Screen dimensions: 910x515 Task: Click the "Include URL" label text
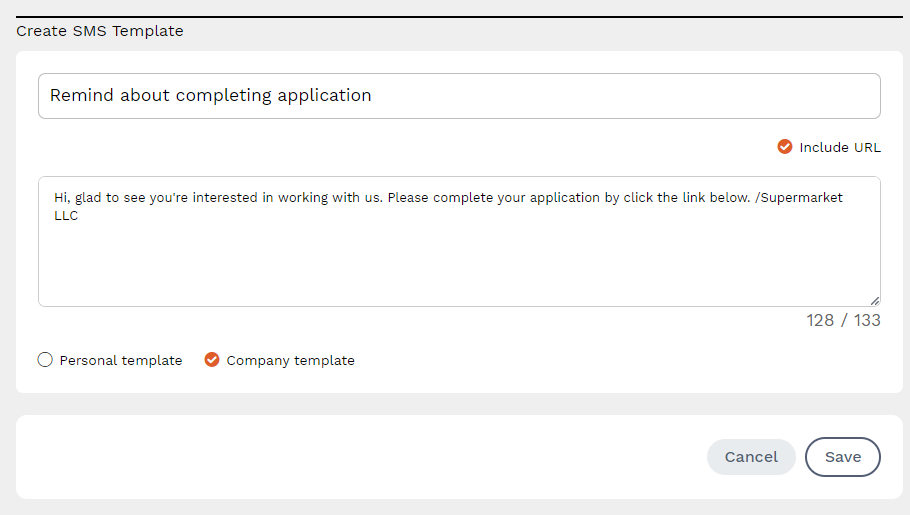[839, 147]
